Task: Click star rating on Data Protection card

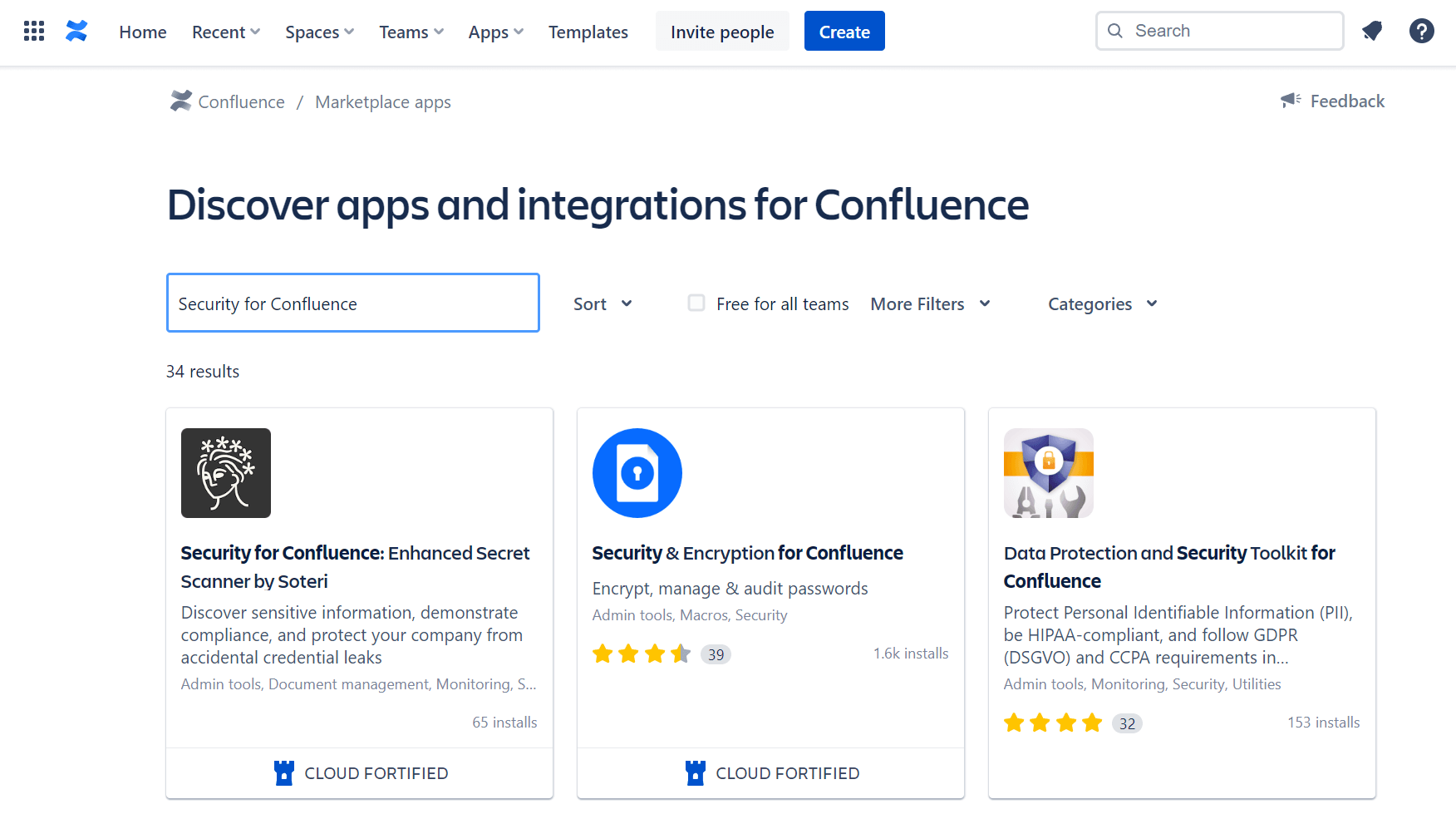Action: (x=1053, y=723)
